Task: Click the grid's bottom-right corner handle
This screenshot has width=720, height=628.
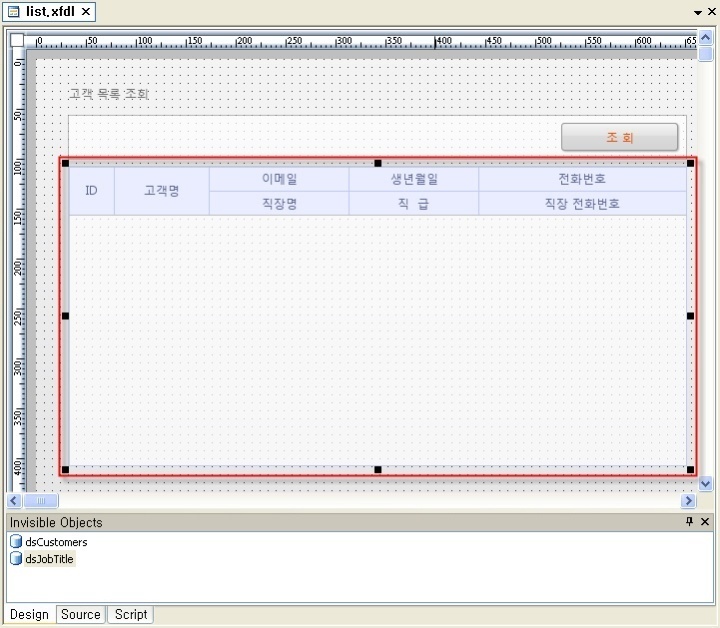Action: (x=690, y=470)
